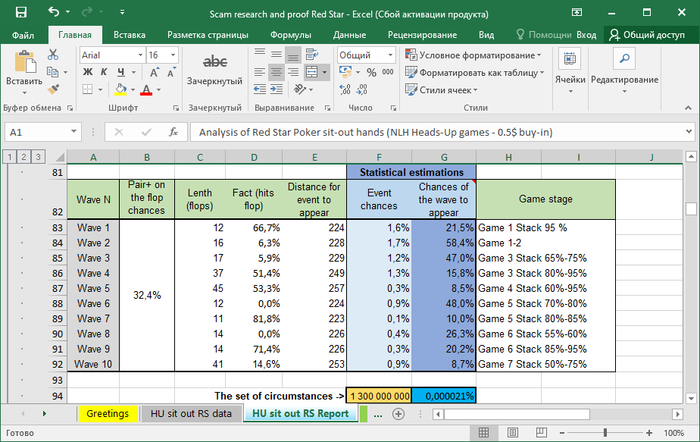Collapse the ribbon with the chevron
This screenshot has width=700, height=442.
[x=688, y=108]
